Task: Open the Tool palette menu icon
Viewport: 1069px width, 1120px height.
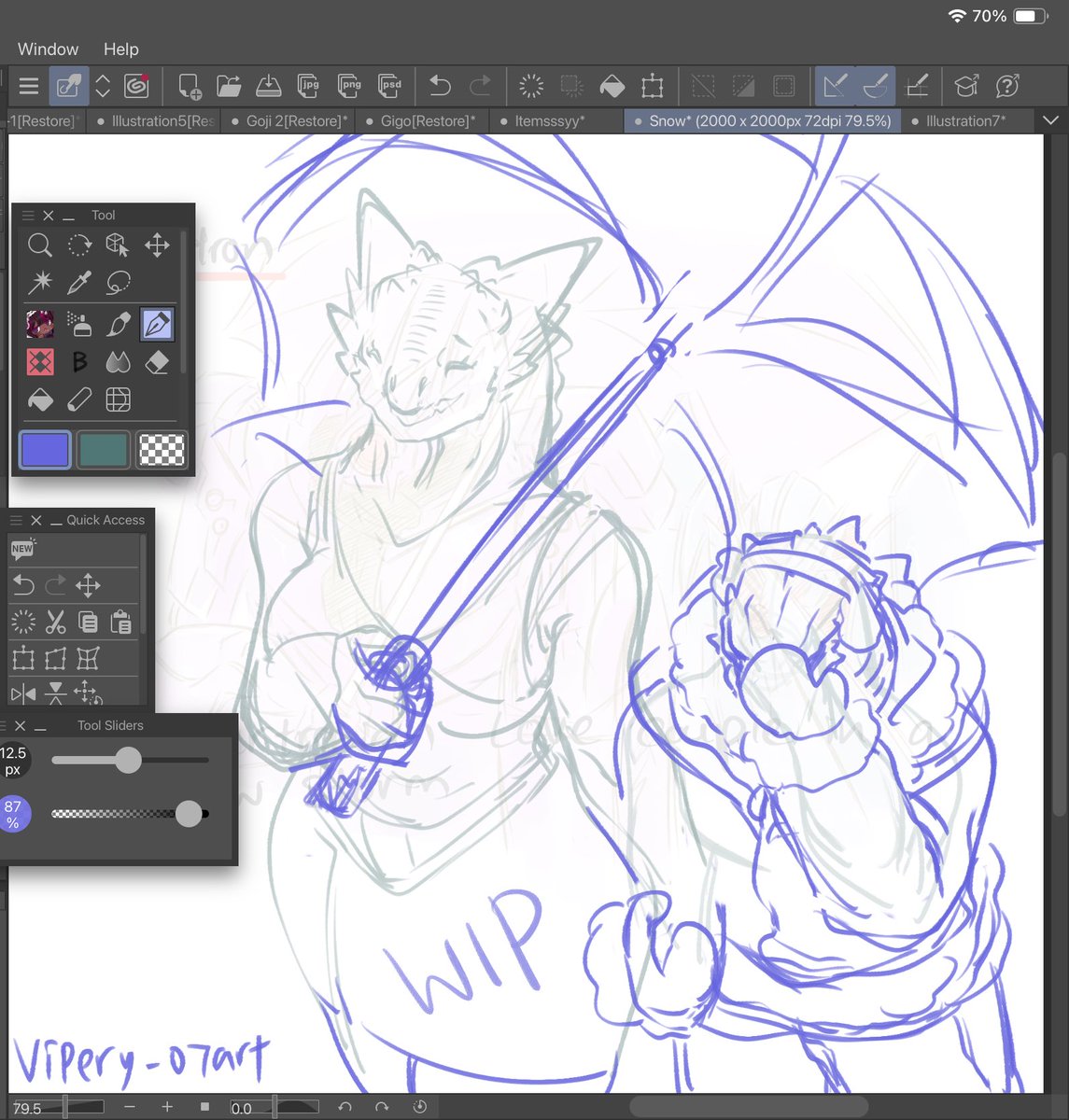Action: coord(28,216)
